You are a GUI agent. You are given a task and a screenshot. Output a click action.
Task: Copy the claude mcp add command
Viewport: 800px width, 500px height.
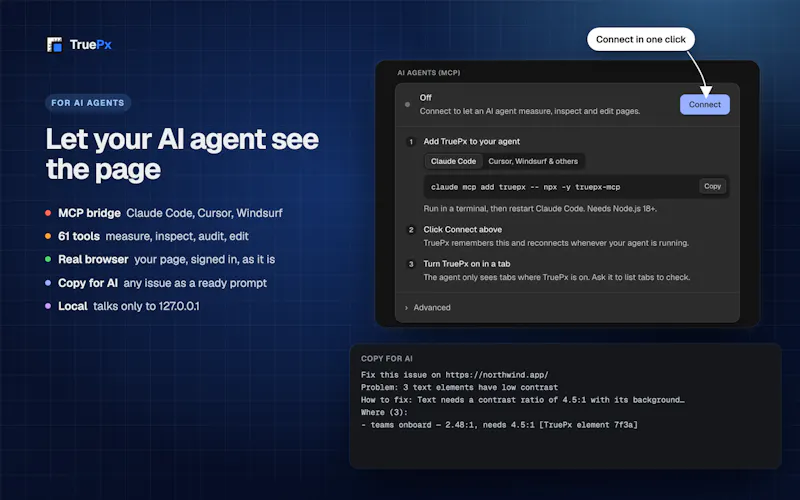coord(712,186)
